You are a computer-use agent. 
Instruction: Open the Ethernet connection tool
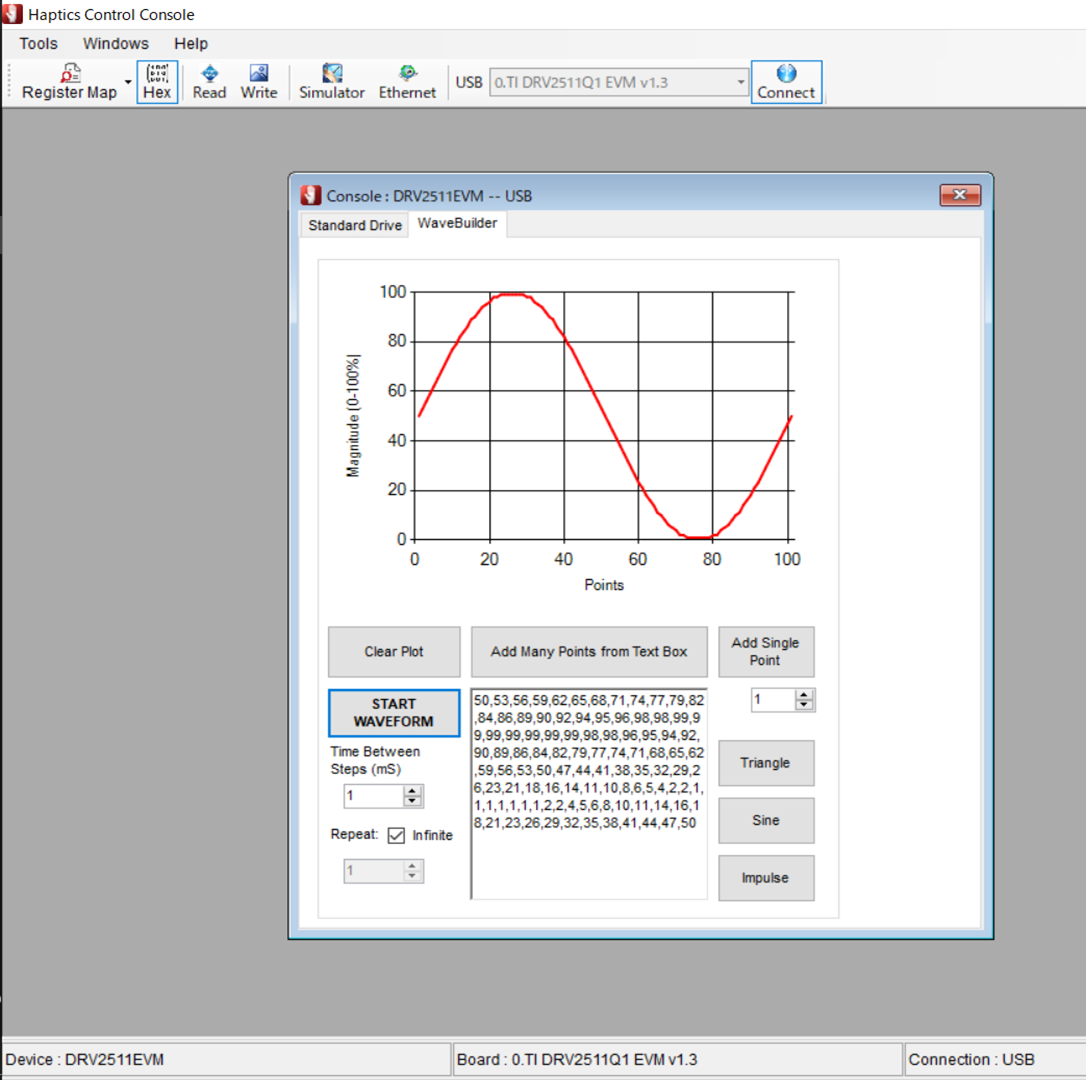point(407,82)
